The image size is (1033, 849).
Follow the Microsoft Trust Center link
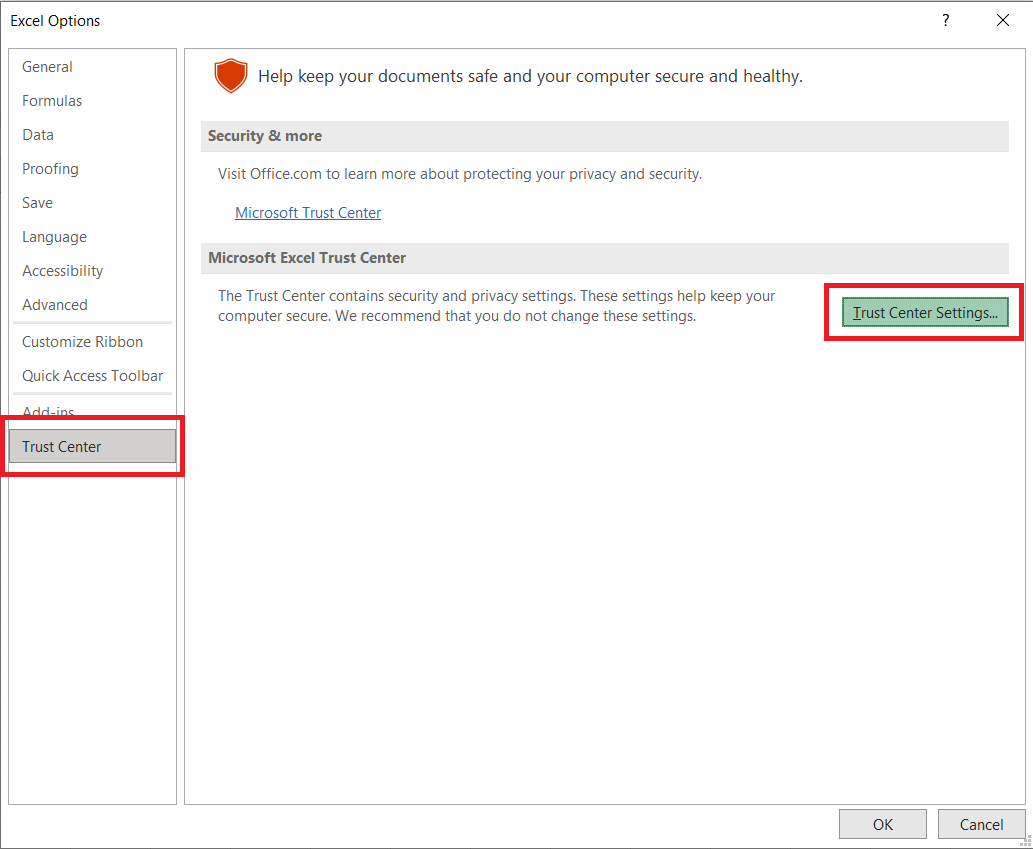308,213
